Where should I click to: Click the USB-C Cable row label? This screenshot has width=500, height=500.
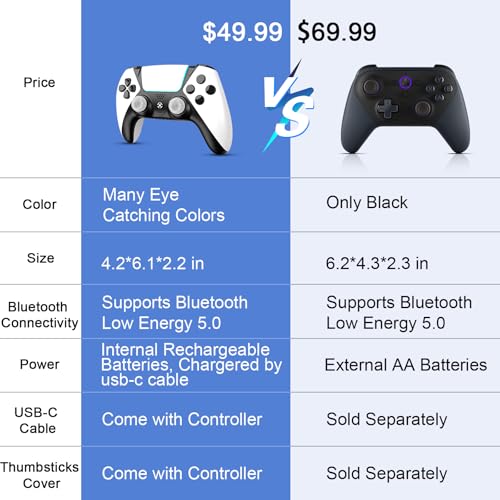point(37,420)
